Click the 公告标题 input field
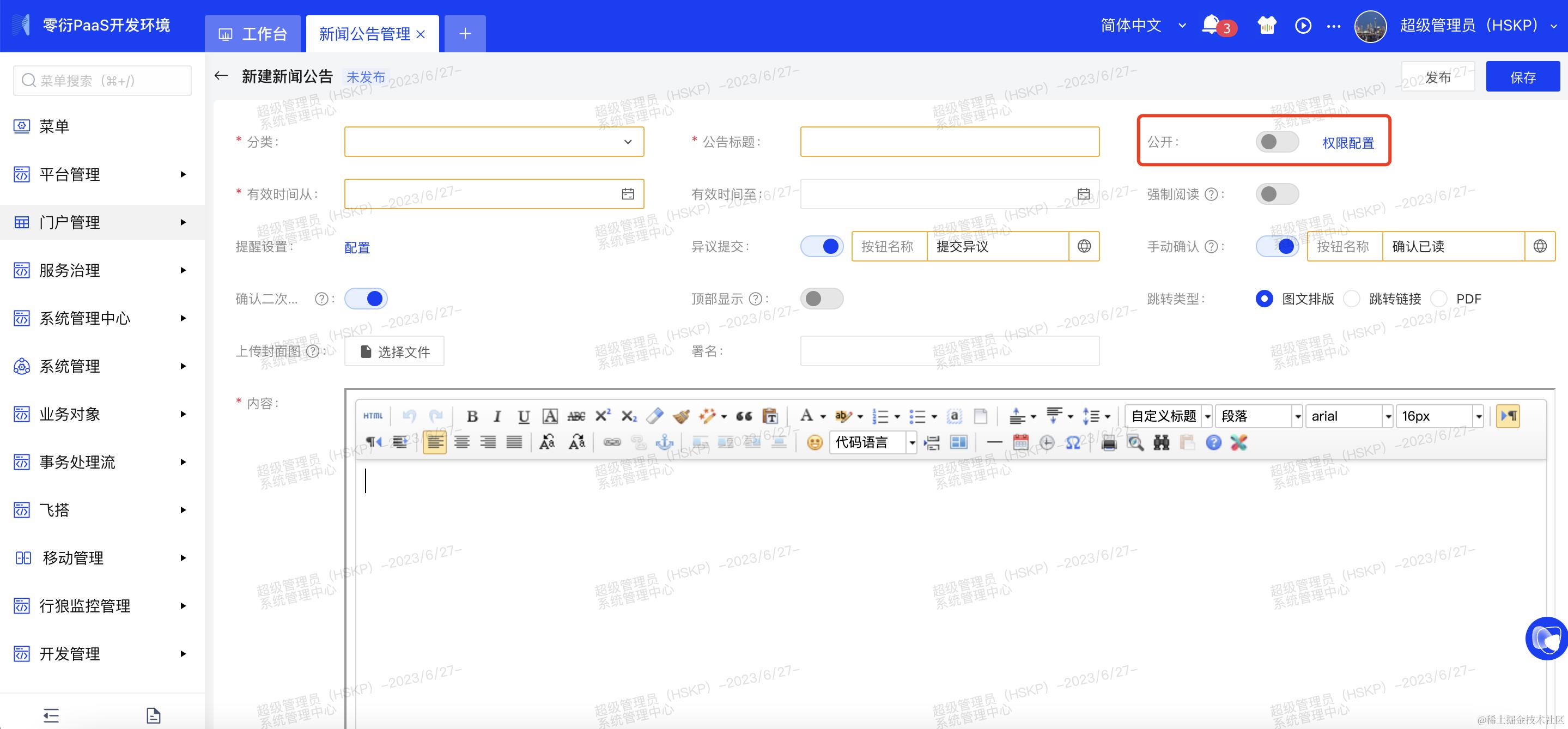Viewport: 1568px width, 729px height. click(x=949, y=142)
